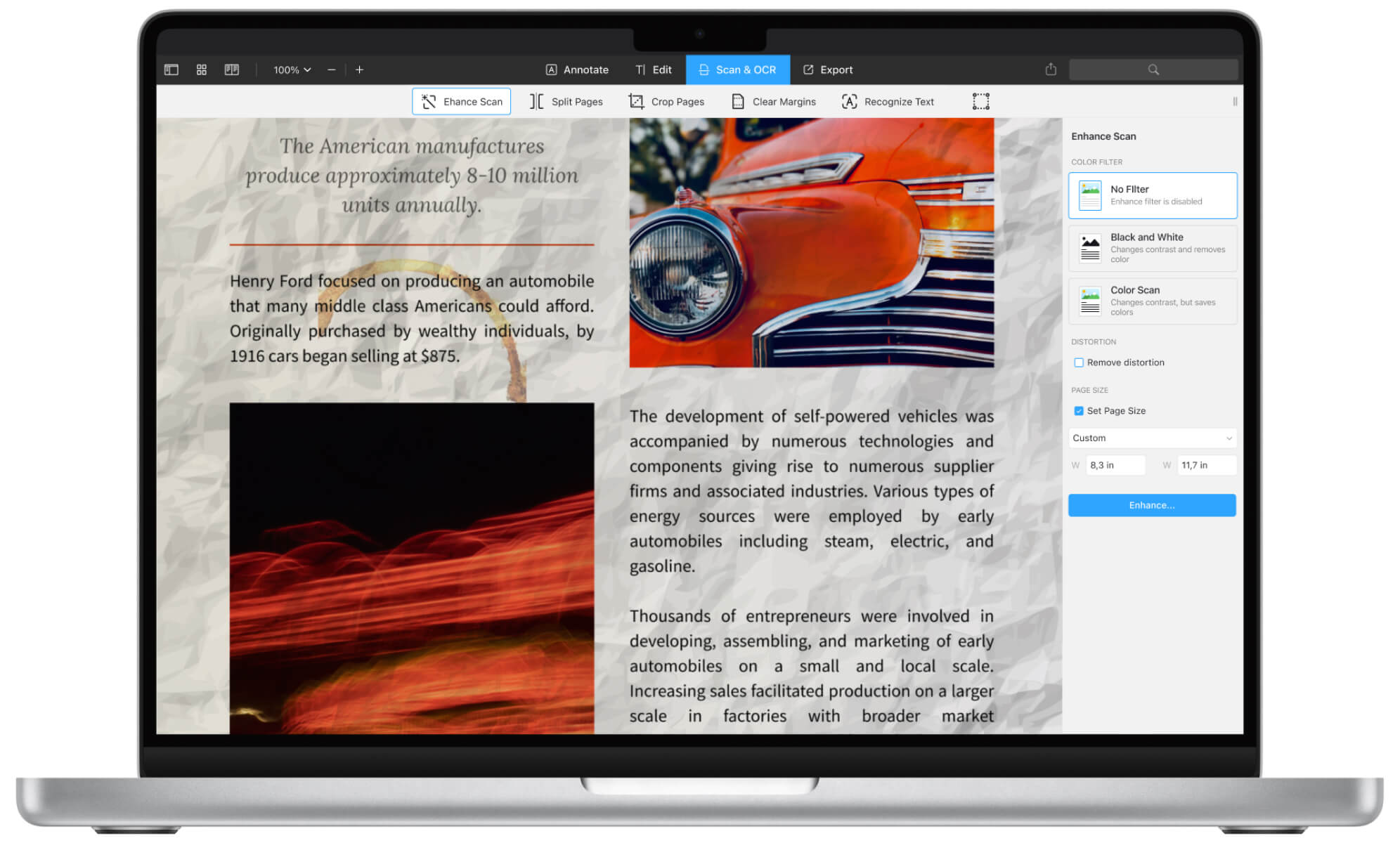Open the 100% zoom level dropdown
This screenshot has width=1400, height=843.
pos(292,70)
